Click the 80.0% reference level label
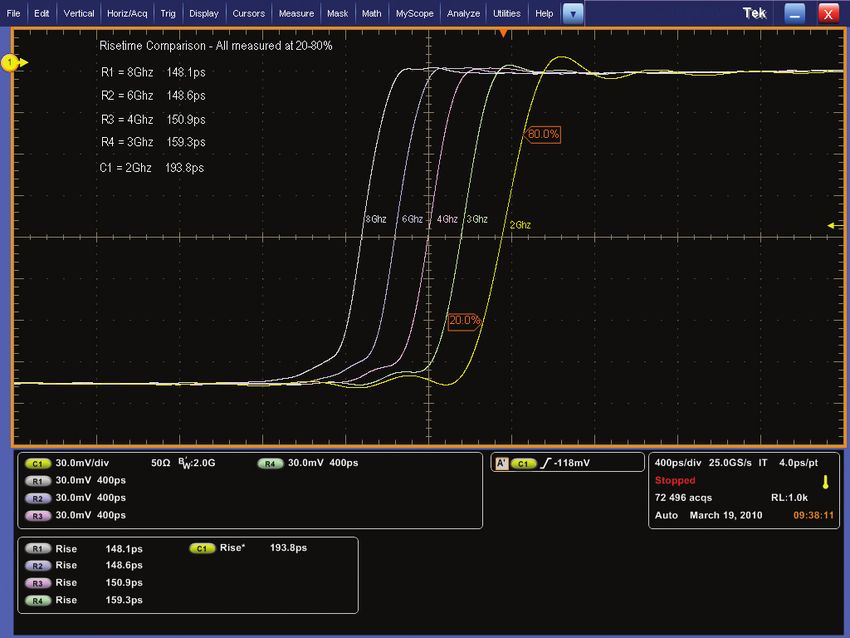Viewport: 850px width, 638px height. tap(542, 134)
